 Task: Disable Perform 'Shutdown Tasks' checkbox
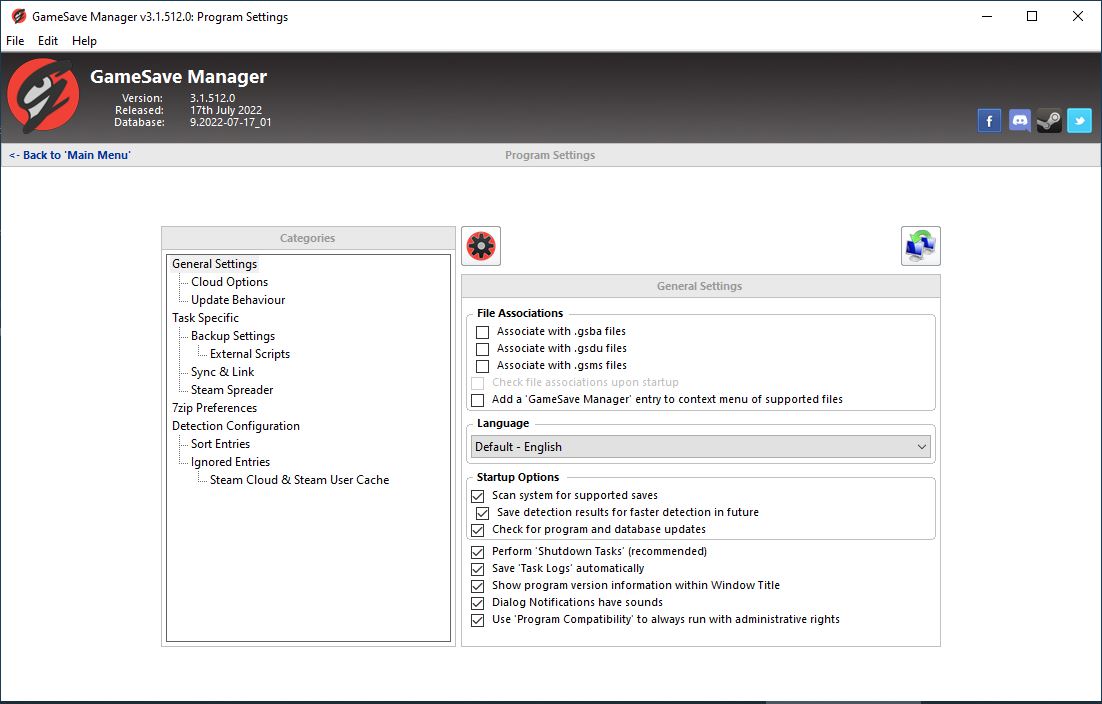pos(477,552)
